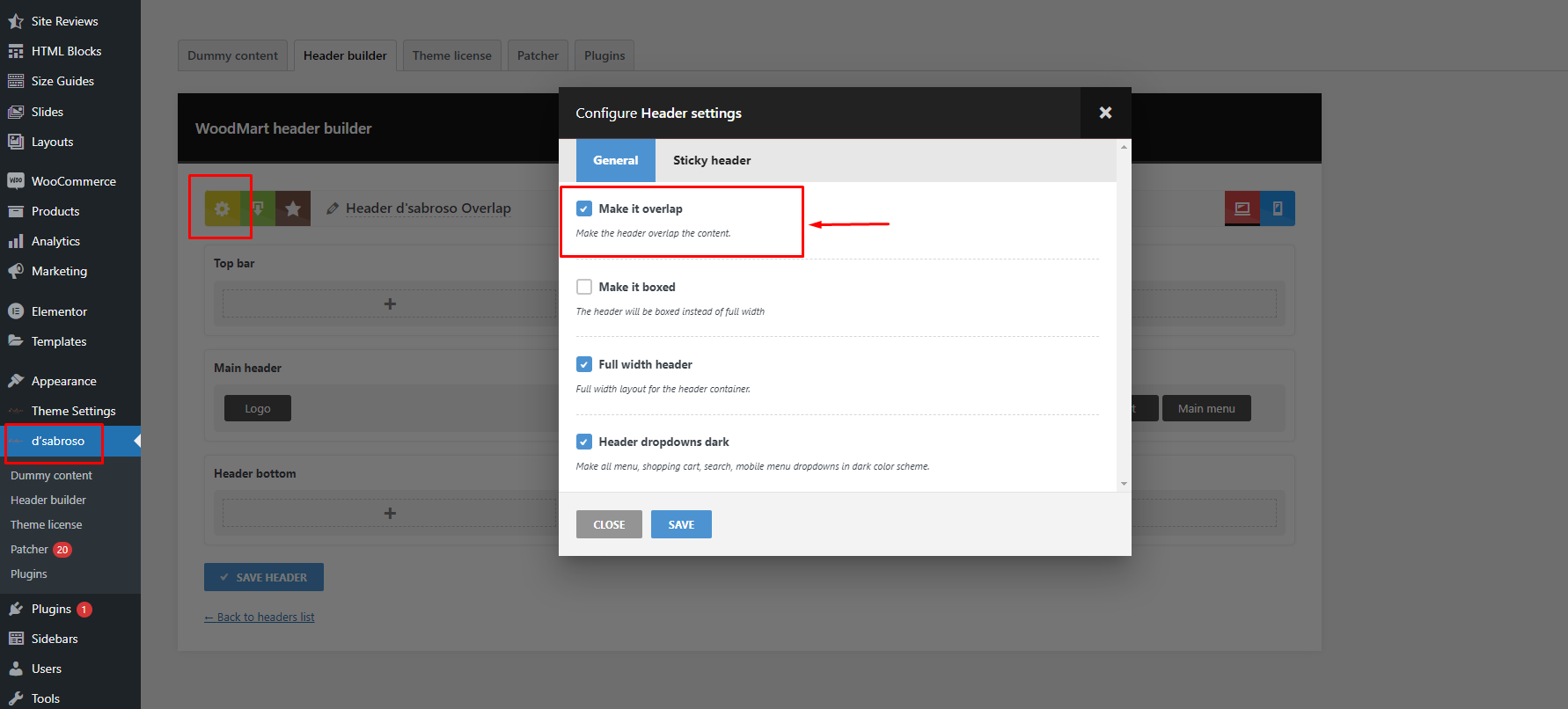
Task: Add element in Header bottom plus icon
Action: point(390,513)
